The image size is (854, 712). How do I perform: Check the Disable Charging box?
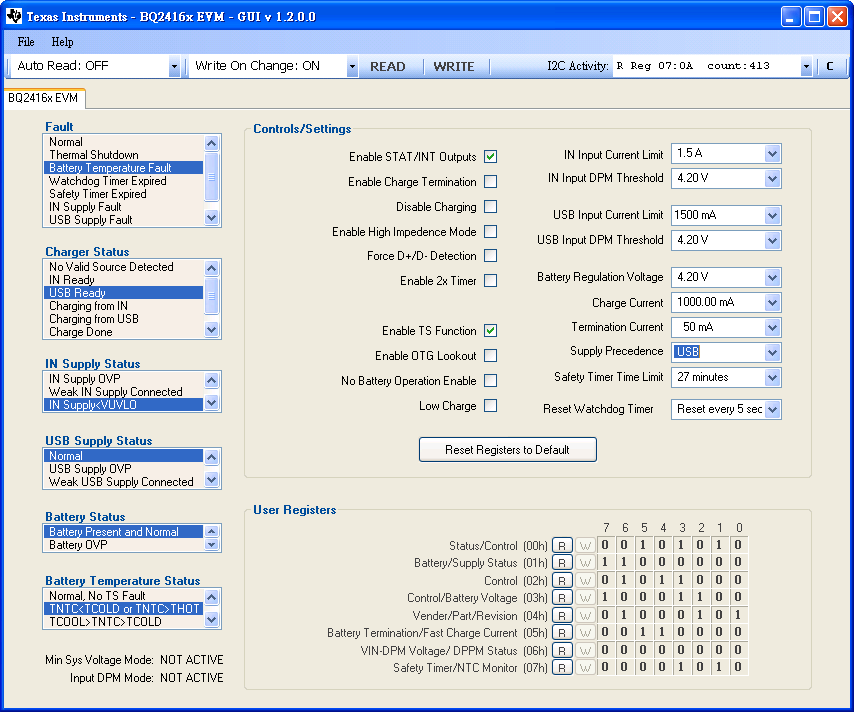pos(490,206)
